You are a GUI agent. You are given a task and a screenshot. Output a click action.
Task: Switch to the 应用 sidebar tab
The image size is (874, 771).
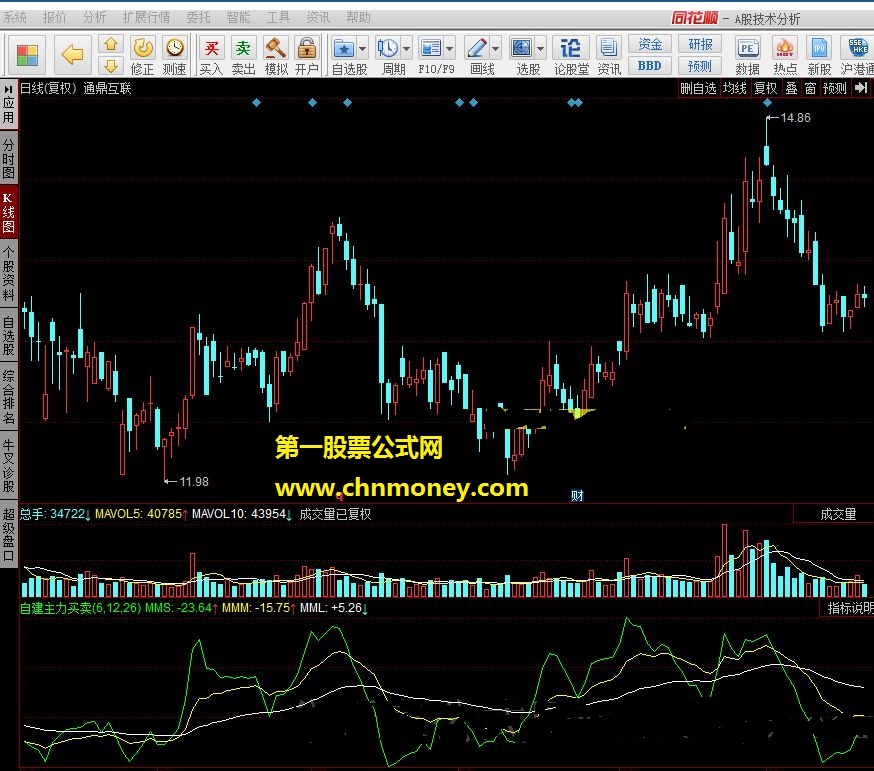[x=8, y=104]
